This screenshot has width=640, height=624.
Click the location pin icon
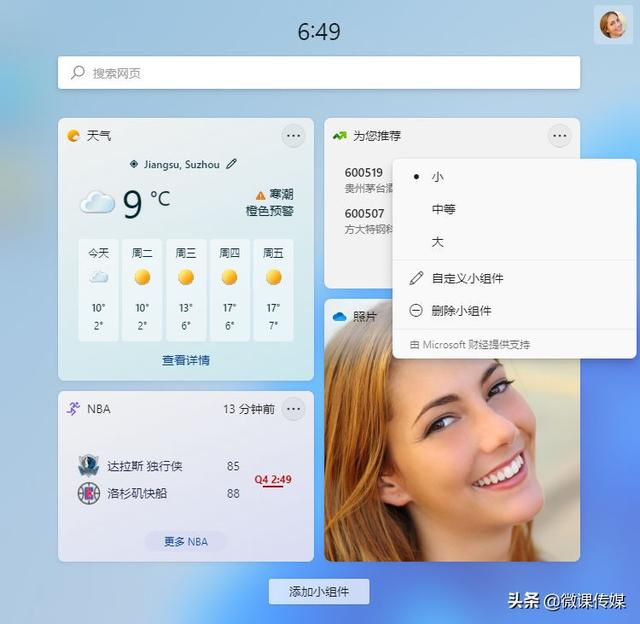coord(133,164)
